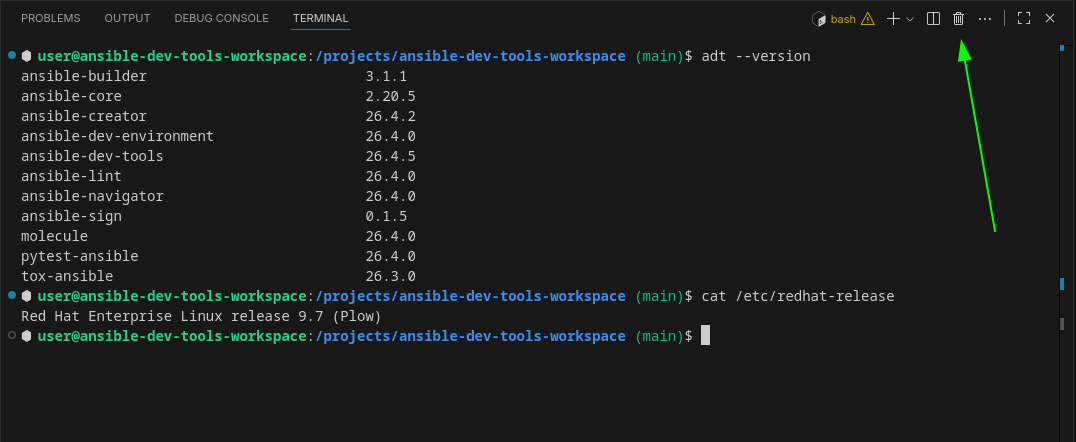Switch to the PROBLEMS tab
Screen dimensions: 1076x442
pos(51,19)
